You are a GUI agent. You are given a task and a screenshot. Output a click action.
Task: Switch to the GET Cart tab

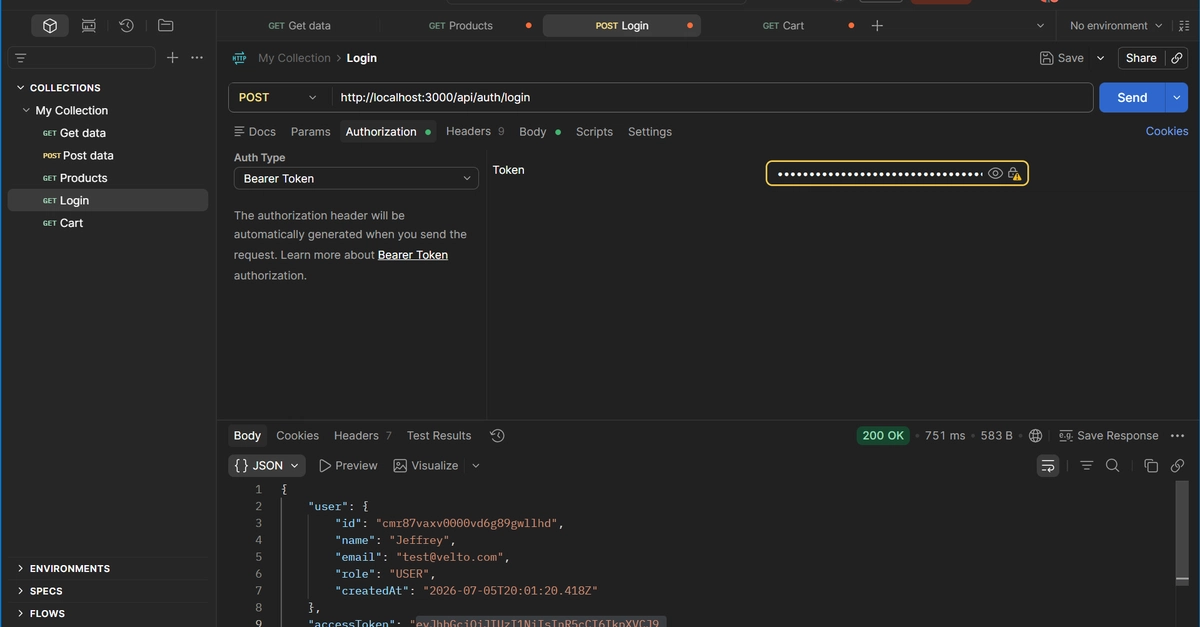point(783,26)
